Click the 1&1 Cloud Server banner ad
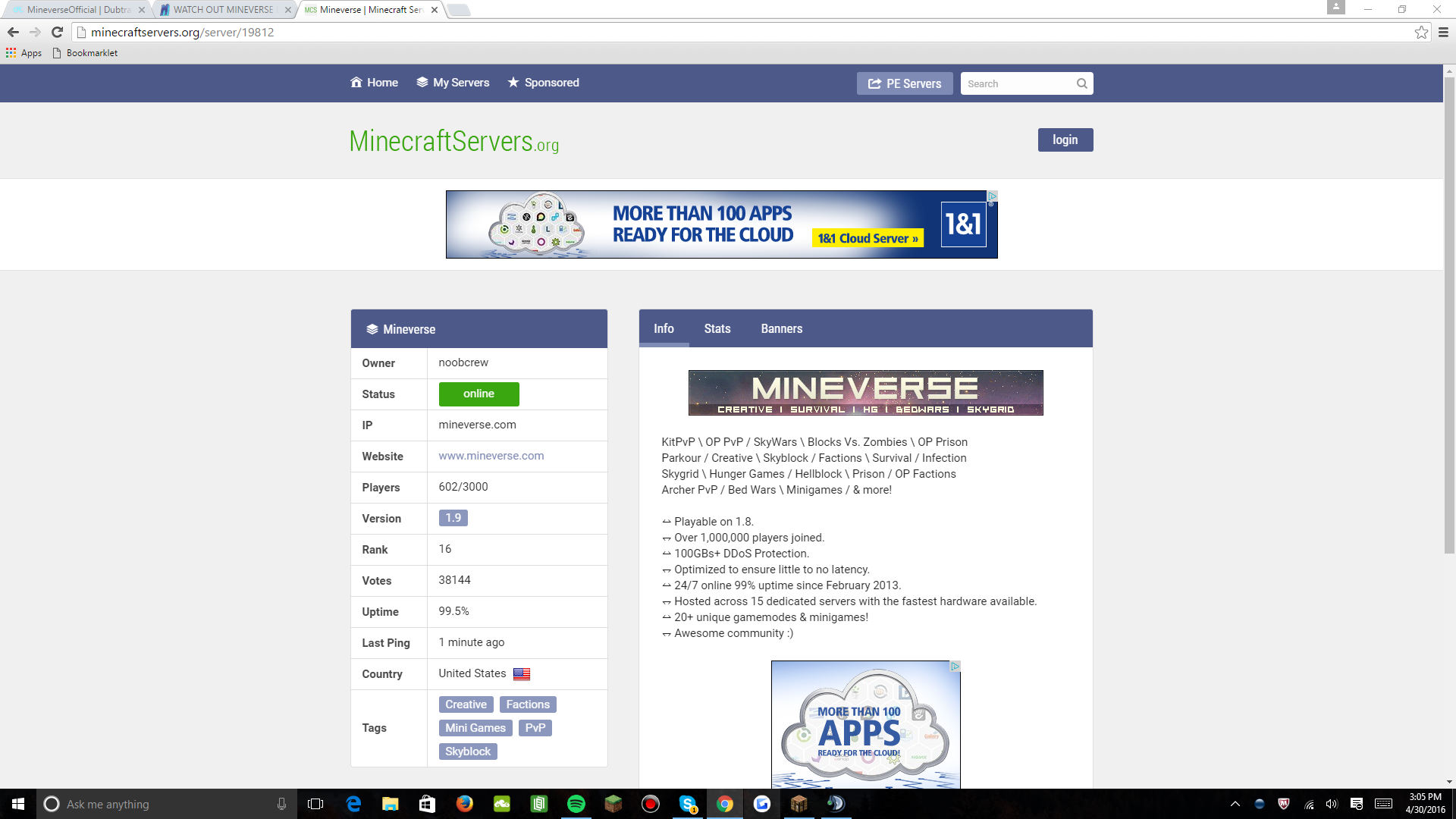The height and width of the screenshot is (819, 1456). (x=721, y=224)
